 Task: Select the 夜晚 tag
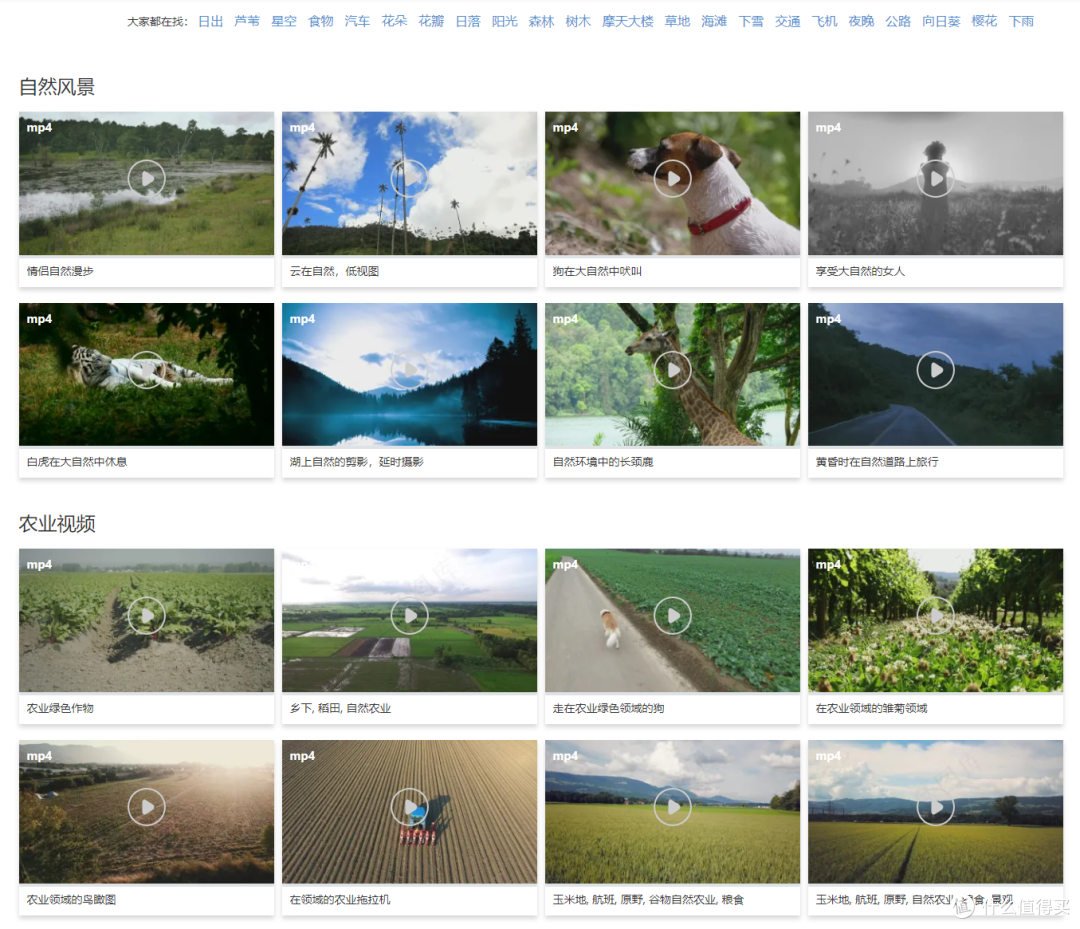[x=862, y=21]
